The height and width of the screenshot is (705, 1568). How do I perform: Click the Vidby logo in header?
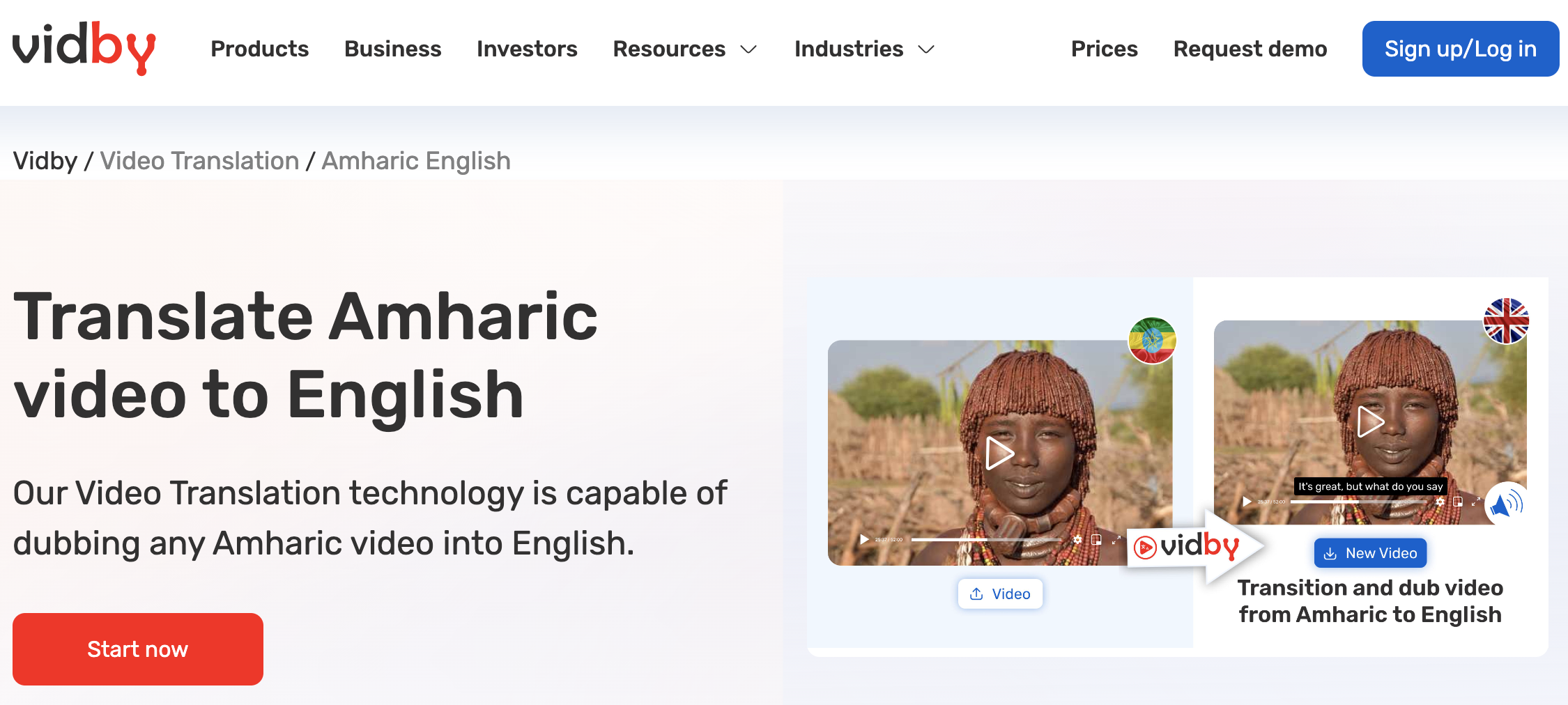[84, 47]
